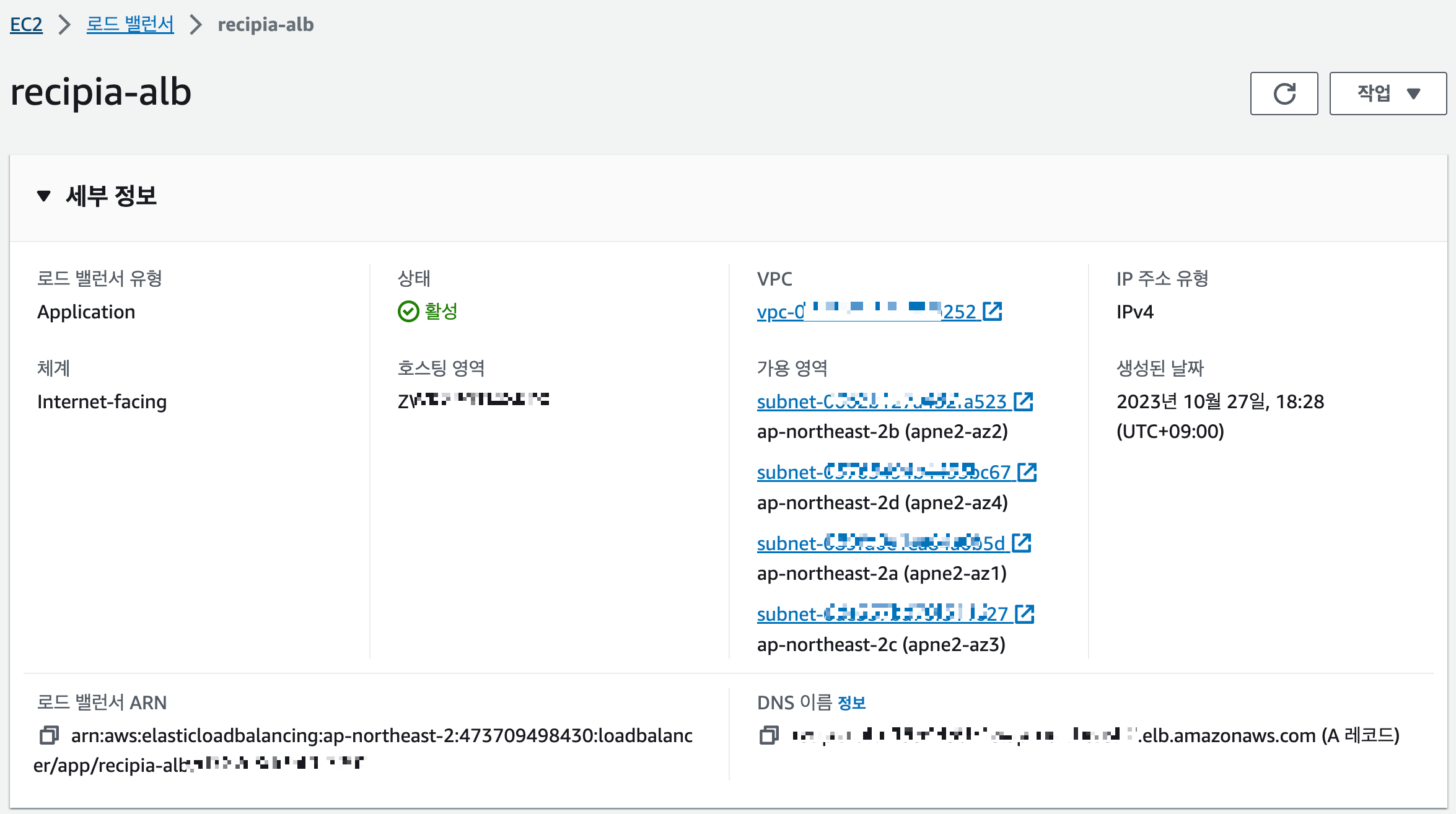Open the 작업 actions dropdown
The image size is (1456, 814).
click(1388, 94)
